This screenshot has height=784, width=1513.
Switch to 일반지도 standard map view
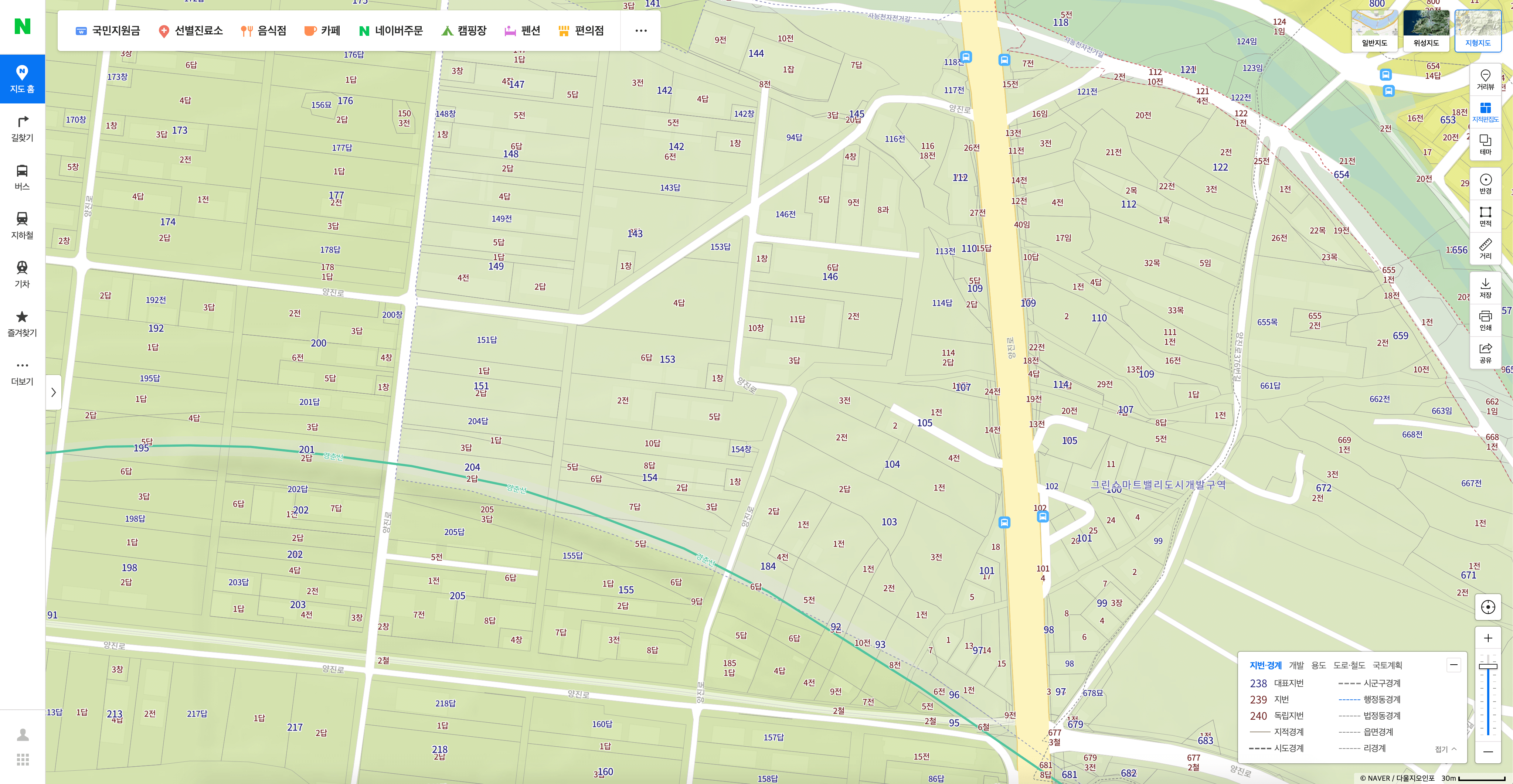(1374, 30)
